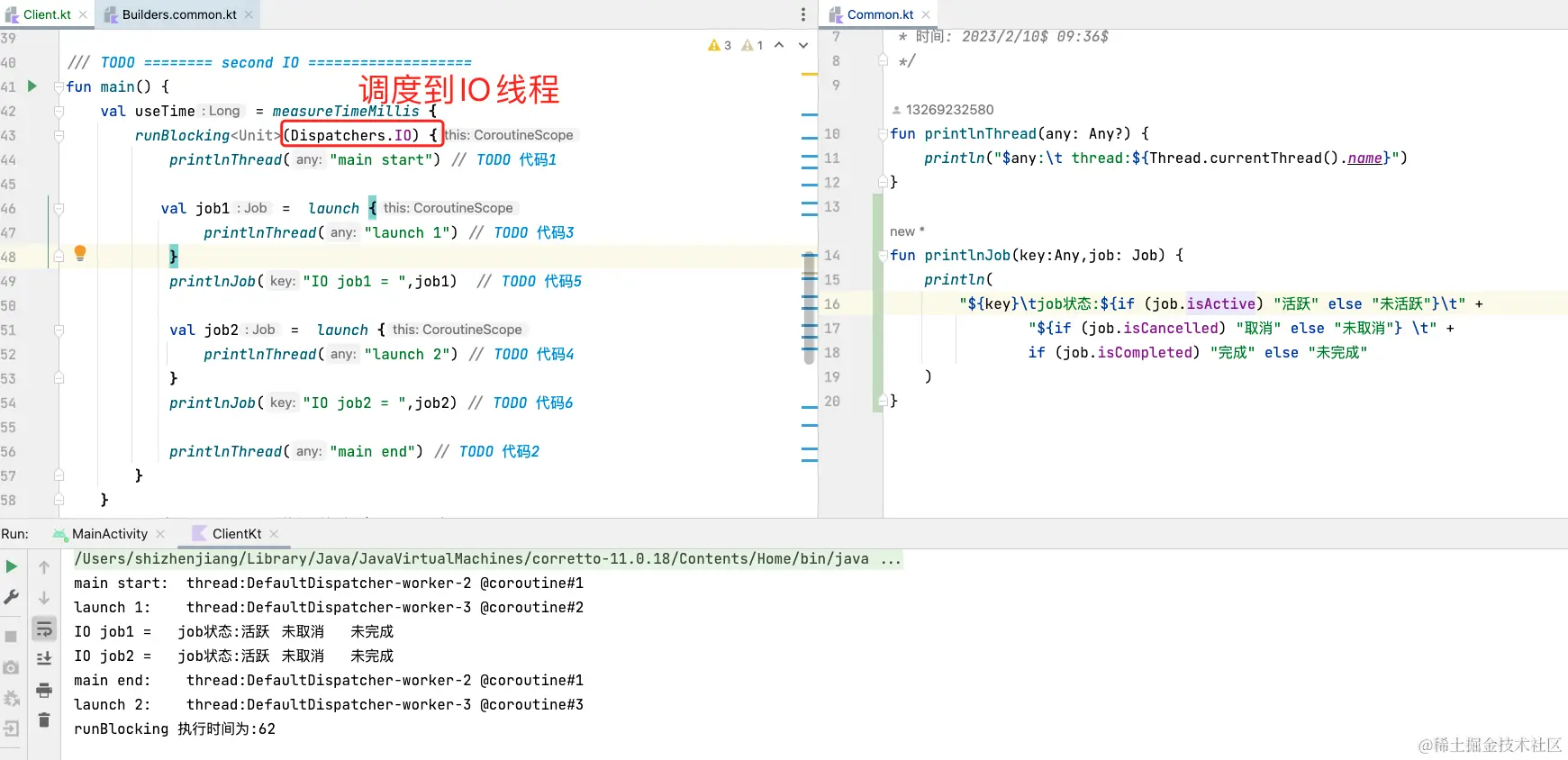Image resolution: width=1568 pixels, height=760 pixels.
Task: Click the weak warnings indicator showing 1
Action: (x=752, y=45)
